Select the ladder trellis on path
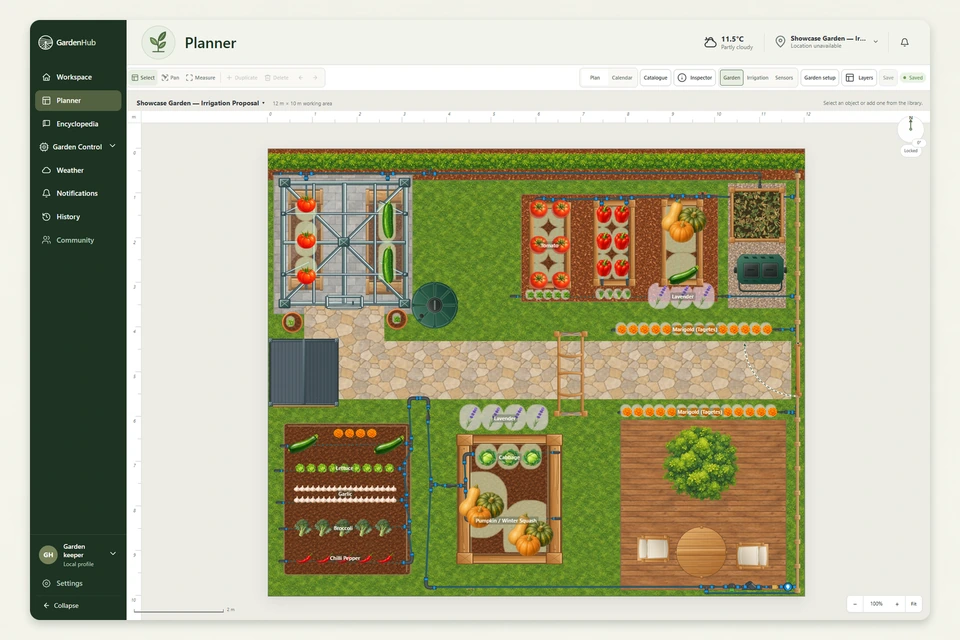The height and width of the screenshot is (640, 960). click(x=571, y=374)
